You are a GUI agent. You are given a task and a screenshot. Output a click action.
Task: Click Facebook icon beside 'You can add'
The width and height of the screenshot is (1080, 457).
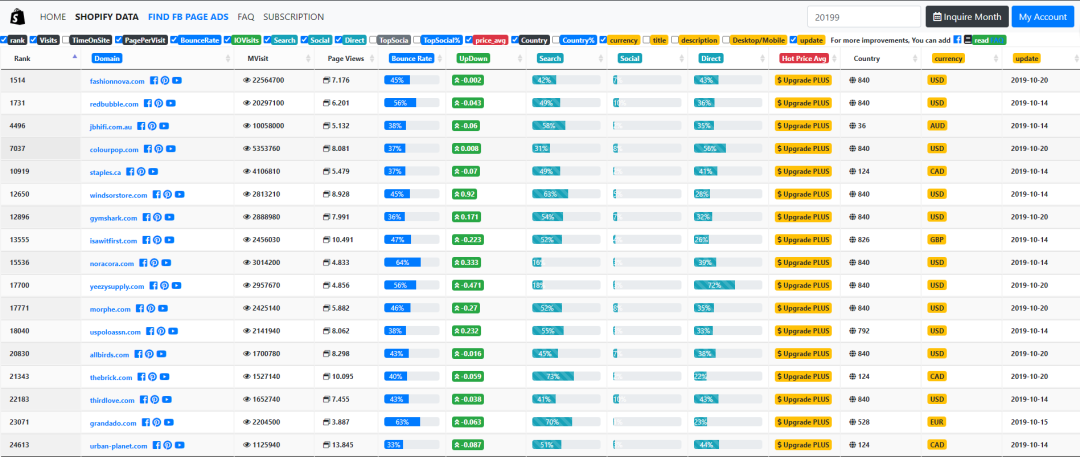pos(957,40)
